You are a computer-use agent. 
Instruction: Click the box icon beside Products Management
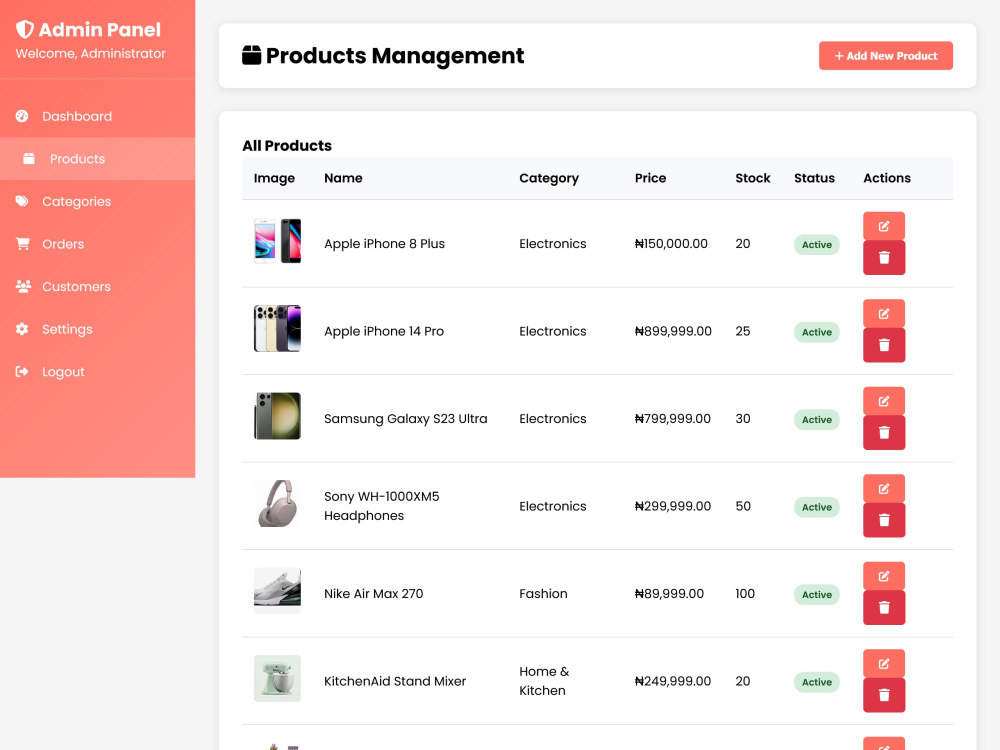[x=251, y=55]
